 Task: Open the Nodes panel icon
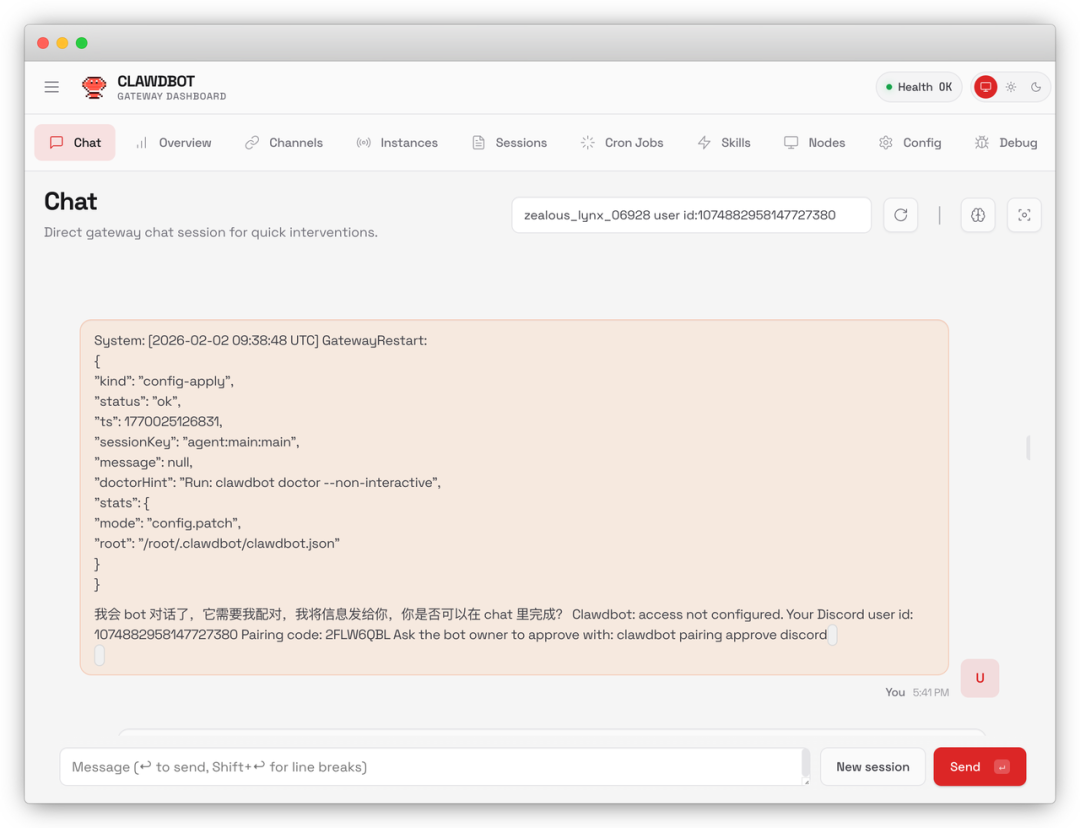[790, 142]
